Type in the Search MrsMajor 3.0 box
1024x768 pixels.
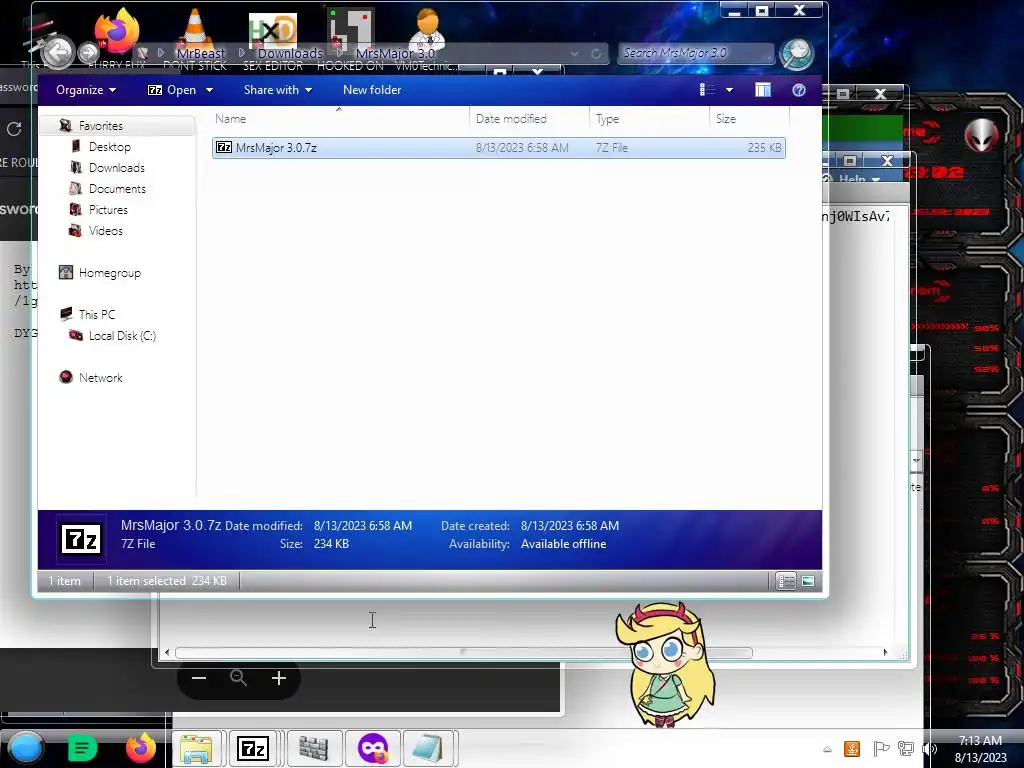tap(696, 53)
